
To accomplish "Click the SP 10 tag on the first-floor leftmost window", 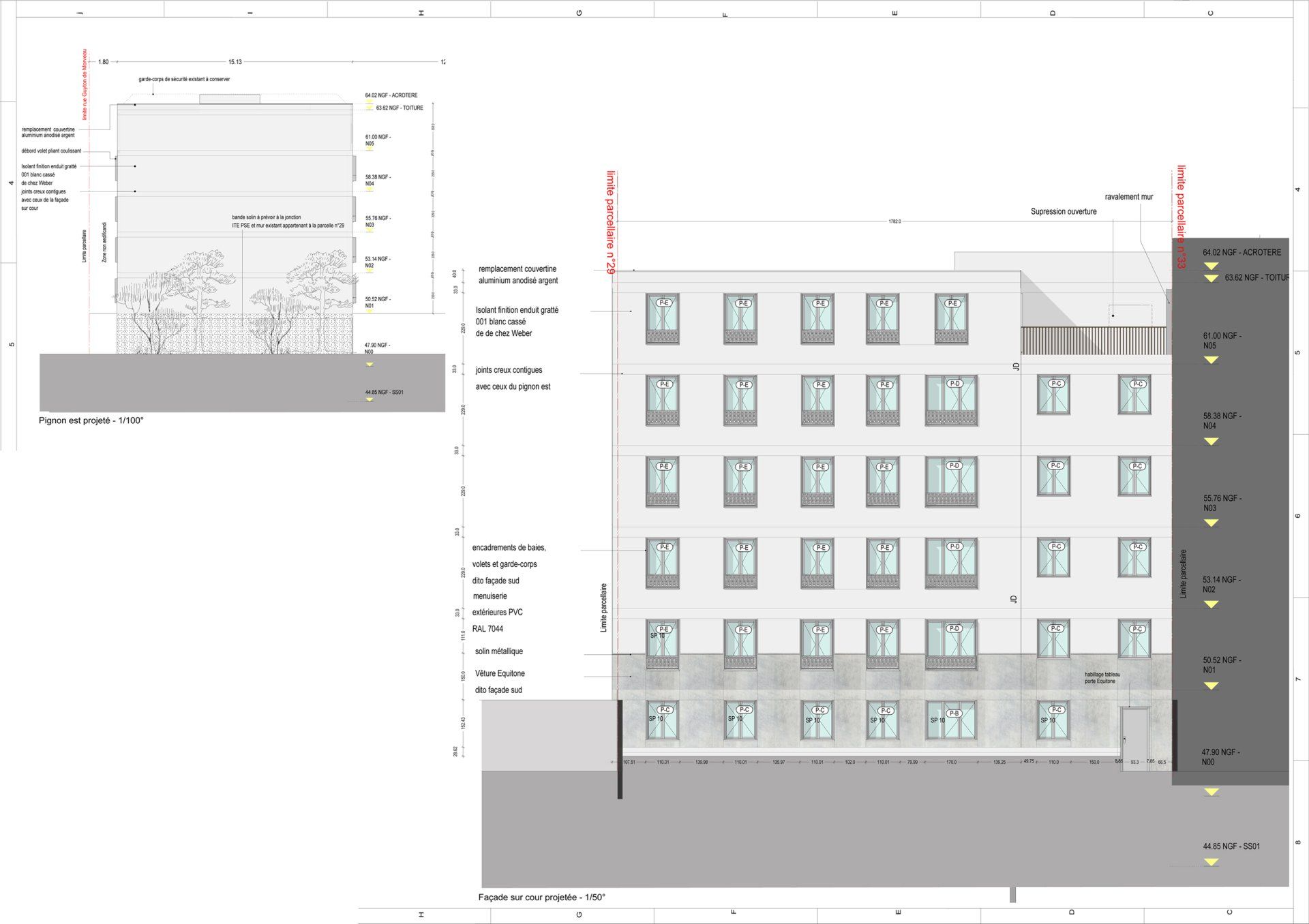I will [657, 636].
